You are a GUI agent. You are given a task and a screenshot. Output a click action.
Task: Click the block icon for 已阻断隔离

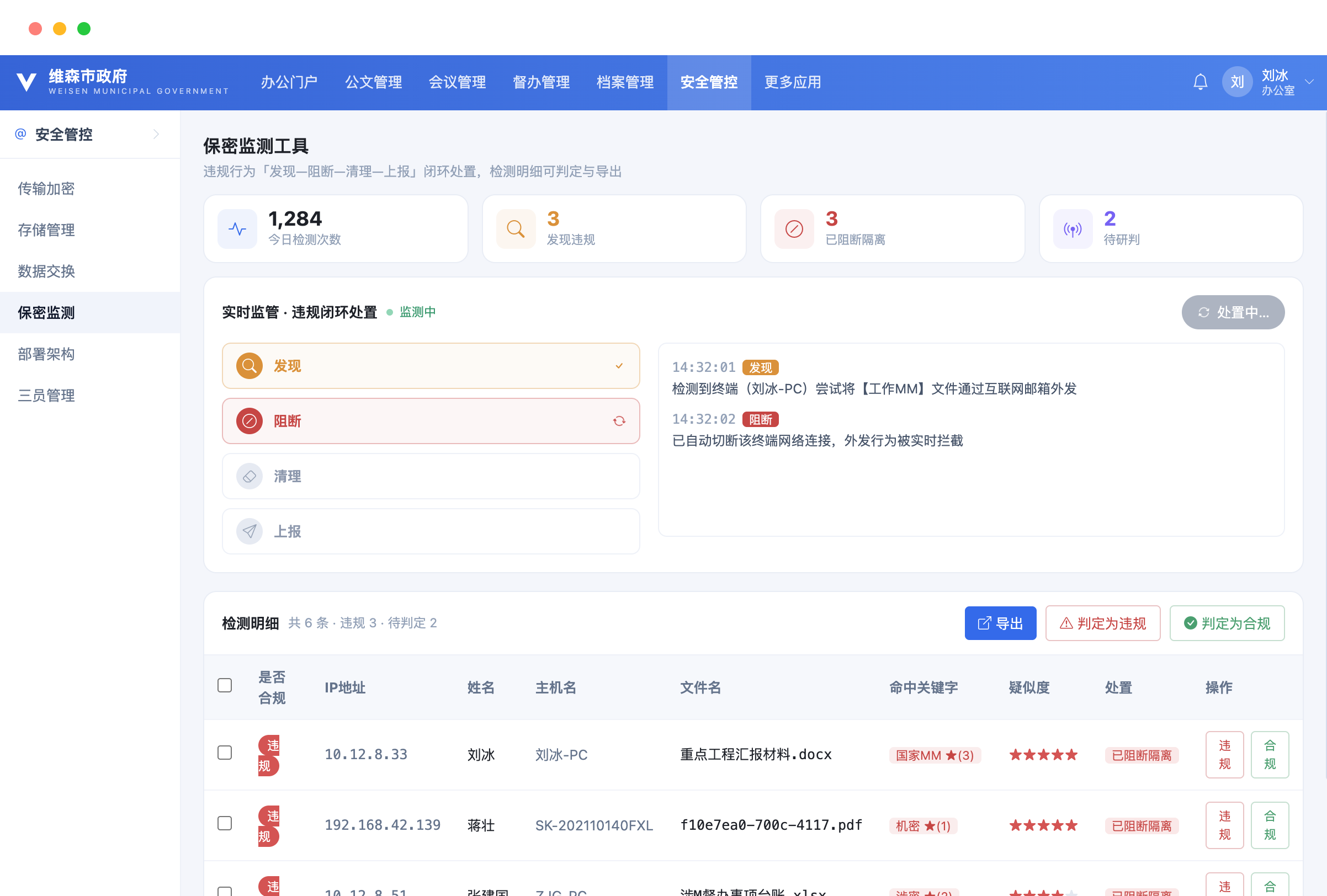pyautogui.click(x=794, y=229)
